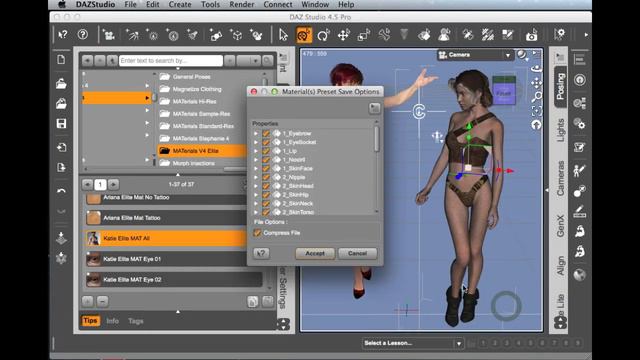Click the Undo arrow icon in sidebar
The width and height of the screenshot is (640, 360).
(61, 191)
